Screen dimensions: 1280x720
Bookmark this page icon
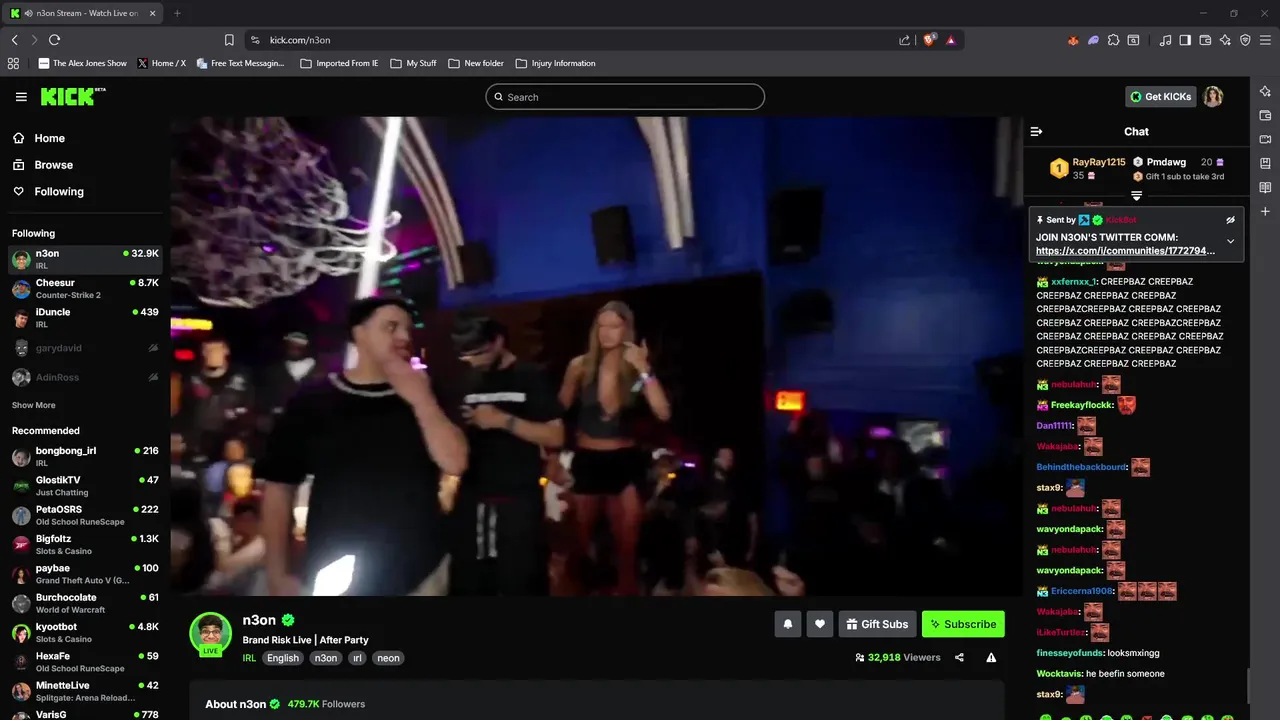click(229, 40)
